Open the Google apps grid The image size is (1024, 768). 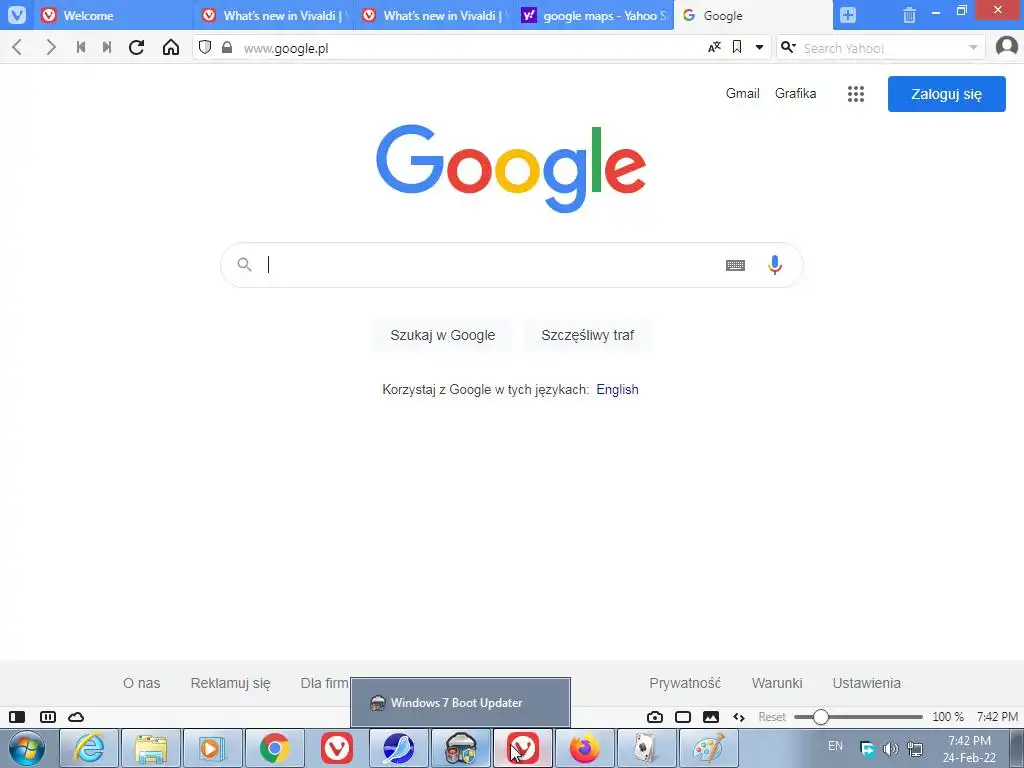(856, 93)
